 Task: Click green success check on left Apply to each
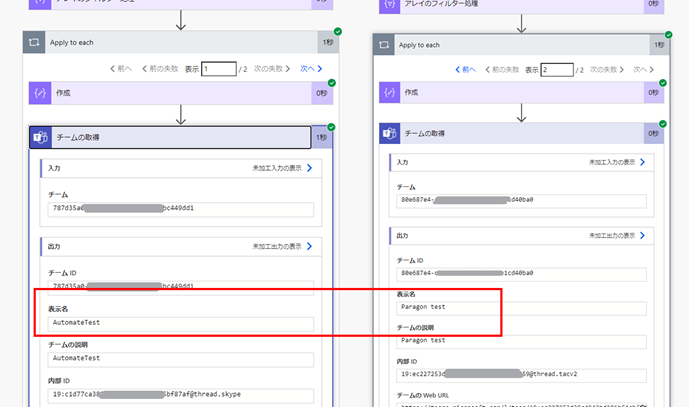coord(337,32)
